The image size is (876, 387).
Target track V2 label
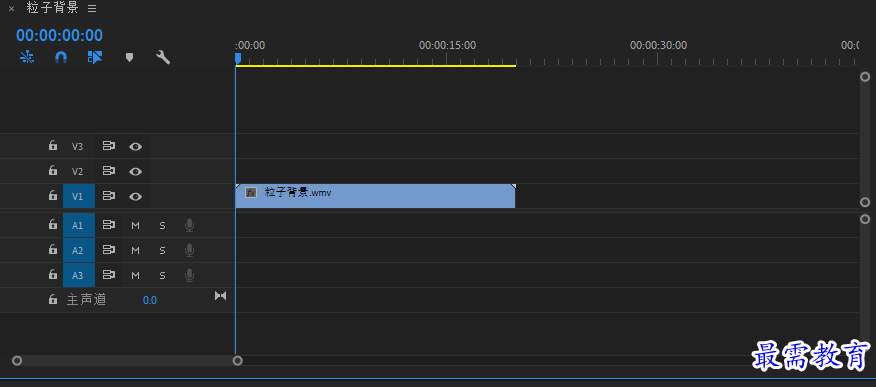point(77,171)
